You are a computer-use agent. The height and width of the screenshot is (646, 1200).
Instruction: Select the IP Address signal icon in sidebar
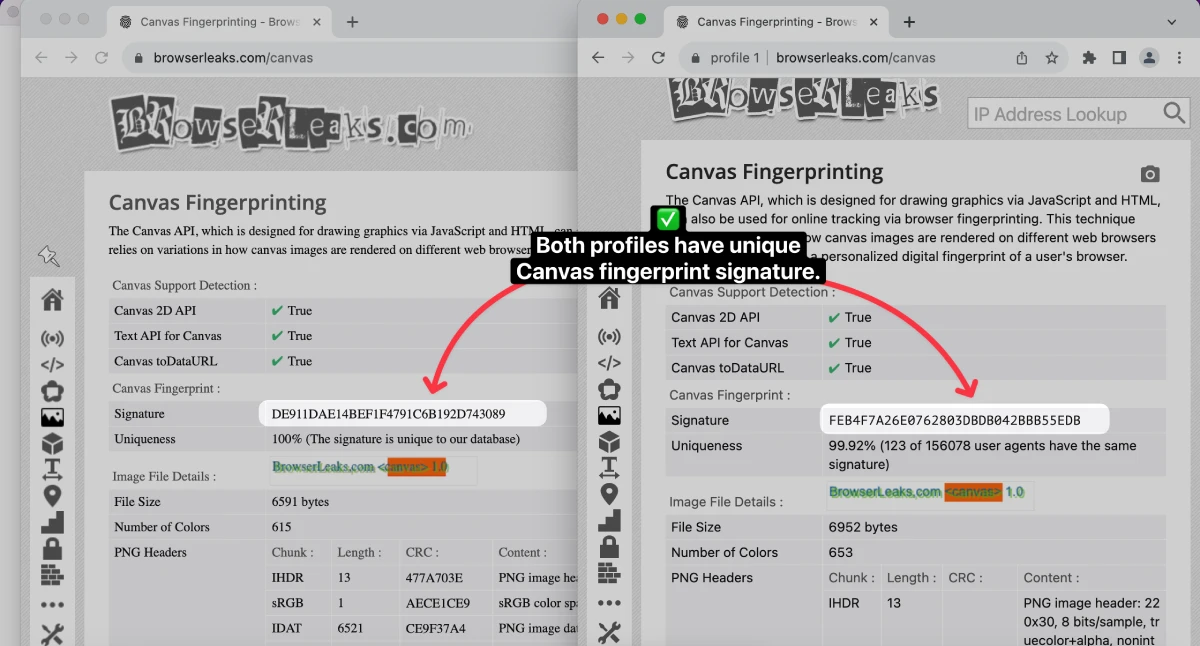610,336
